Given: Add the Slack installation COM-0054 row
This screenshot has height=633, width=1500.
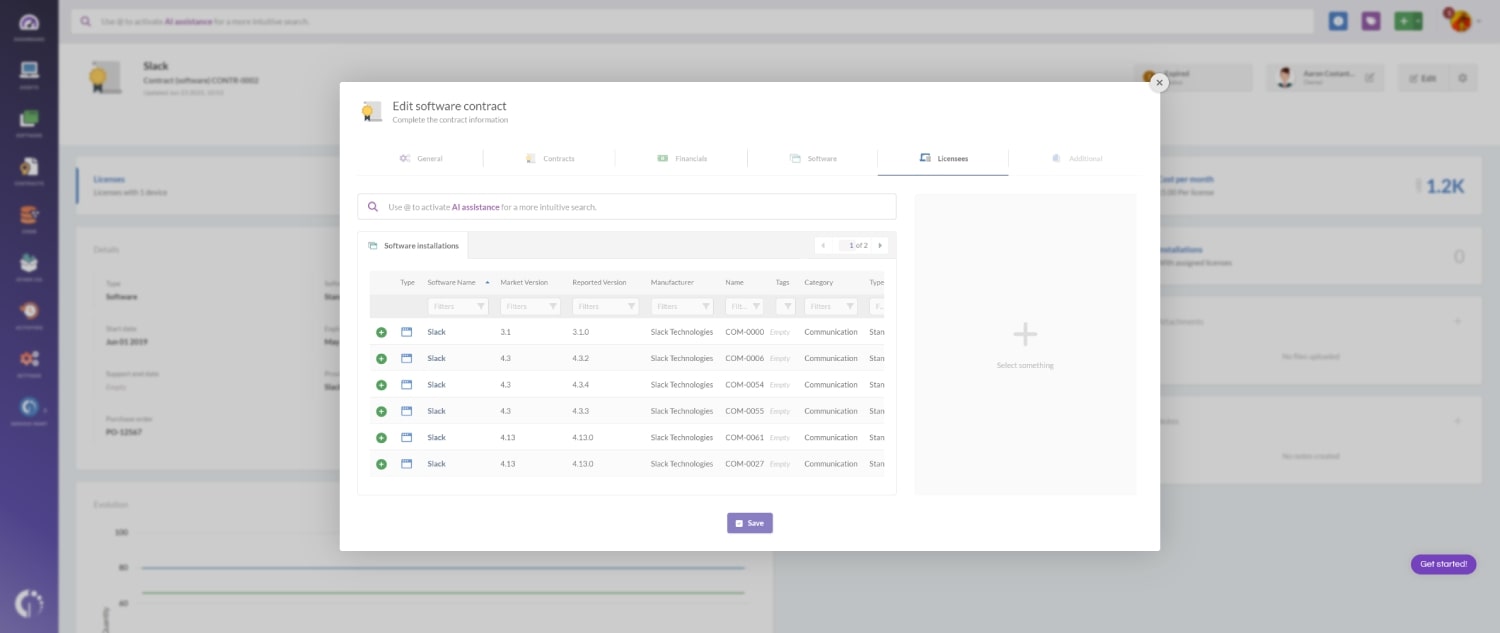Looking at the screenshot, I should pyautogui.click(x=381, y=385).
